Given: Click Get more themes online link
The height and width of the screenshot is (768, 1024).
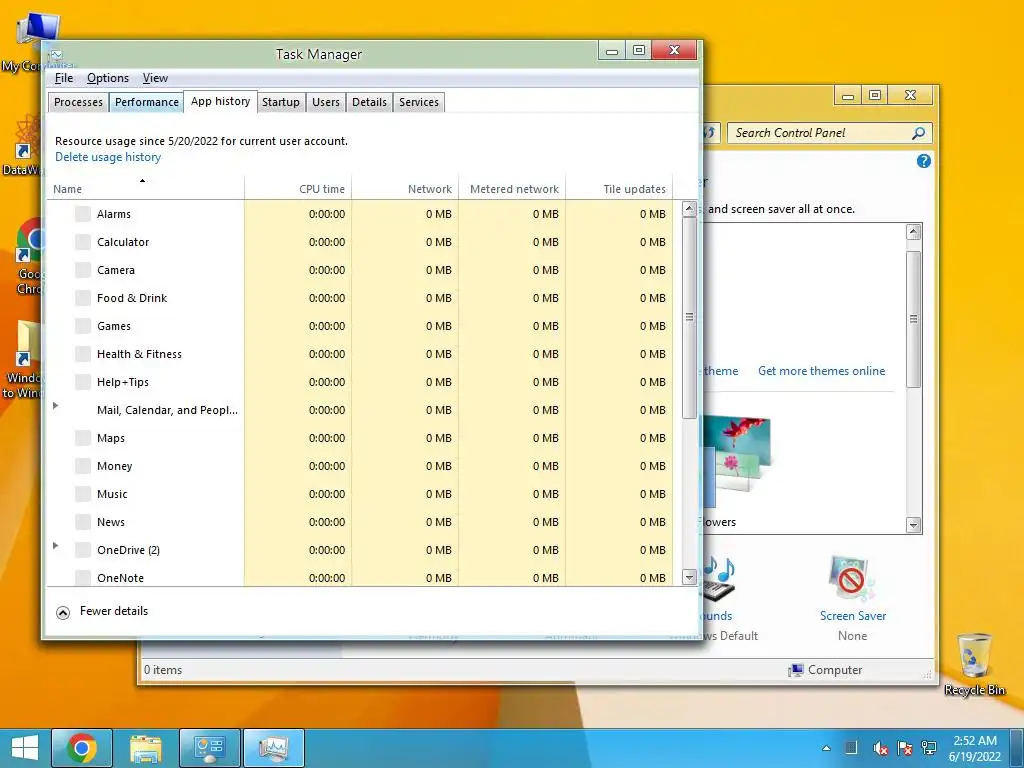Looking at the screenshot, I should point(822,371).
